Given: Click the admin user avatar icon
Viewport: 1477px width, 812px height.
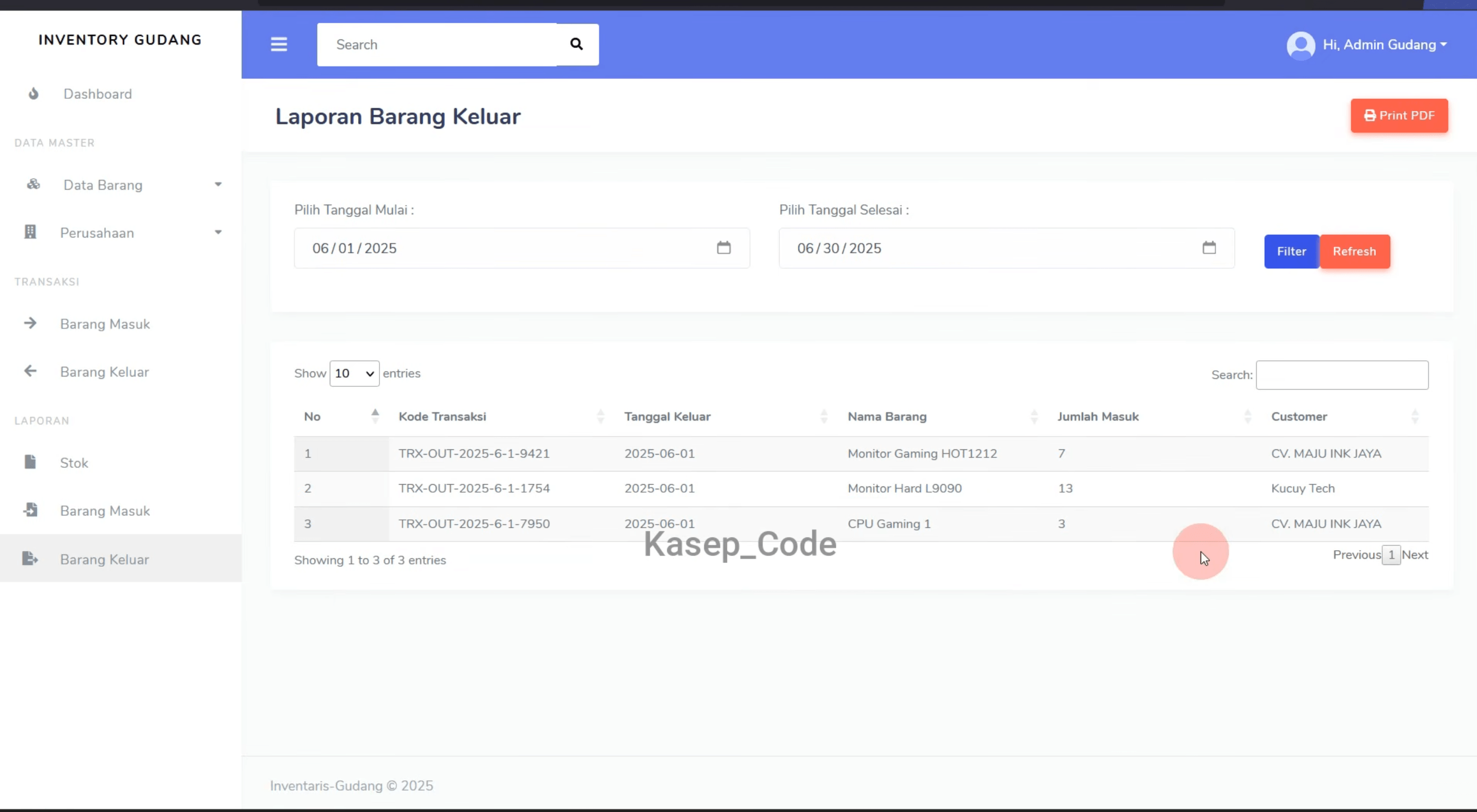Looking at the screenshot, I should coord(1301,45).
